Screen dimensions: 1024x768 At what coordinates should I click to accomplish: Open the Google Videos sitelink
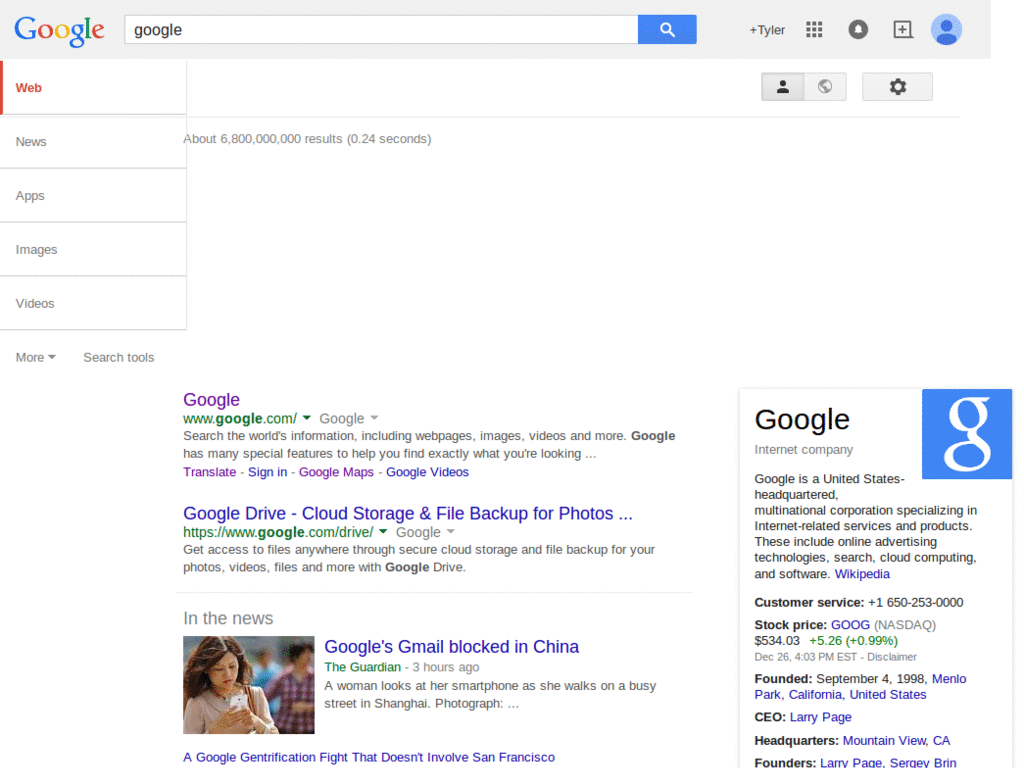(427, 472)
